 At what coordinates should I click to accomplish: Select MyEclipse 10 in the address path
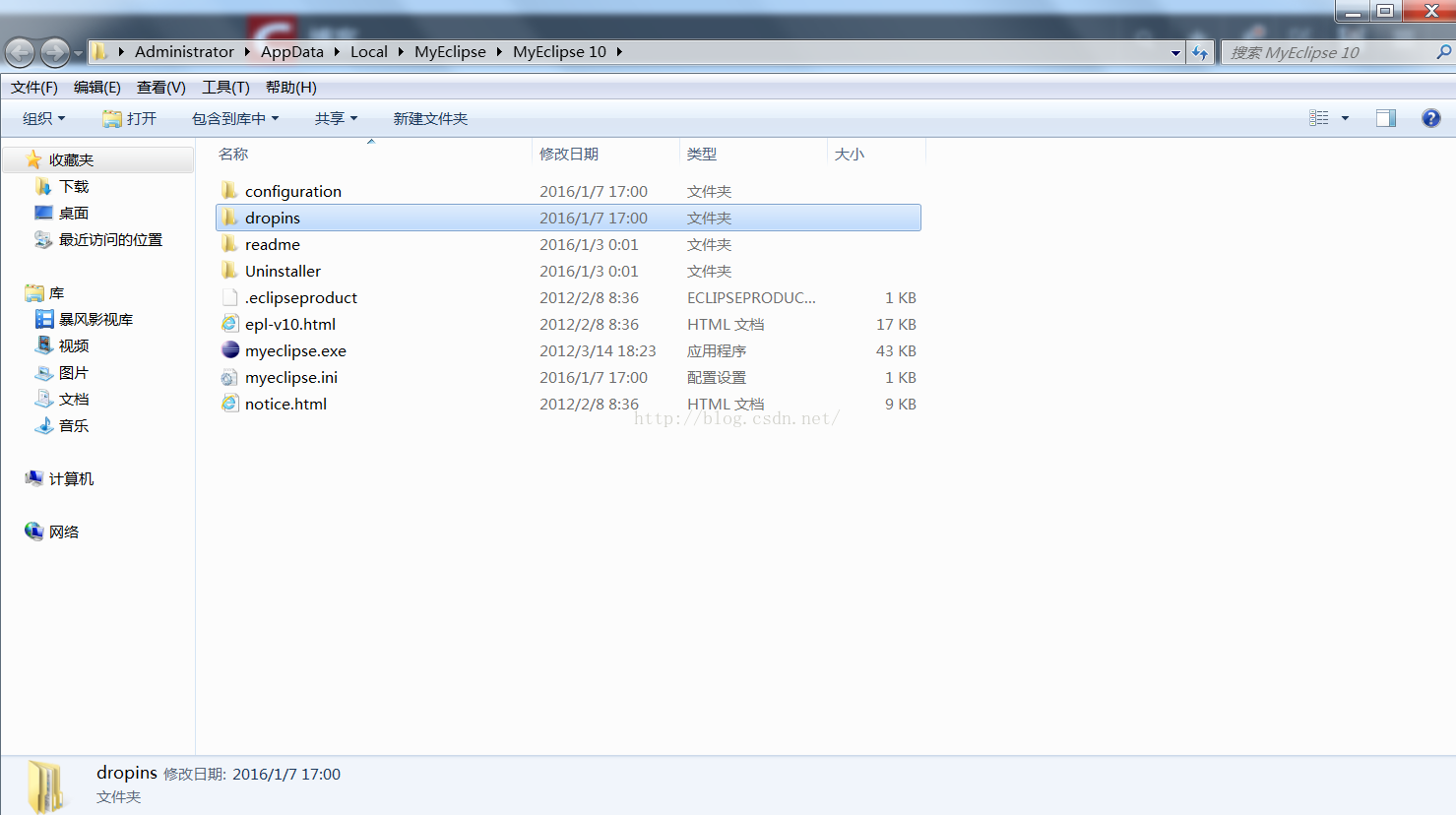click(x=559, y=51)
